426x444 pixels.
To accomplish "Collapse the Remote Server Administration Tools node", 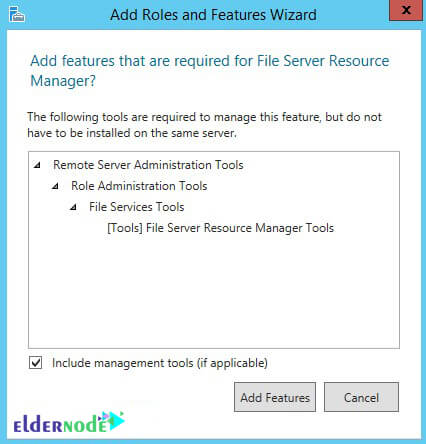I will coord(37,165).
